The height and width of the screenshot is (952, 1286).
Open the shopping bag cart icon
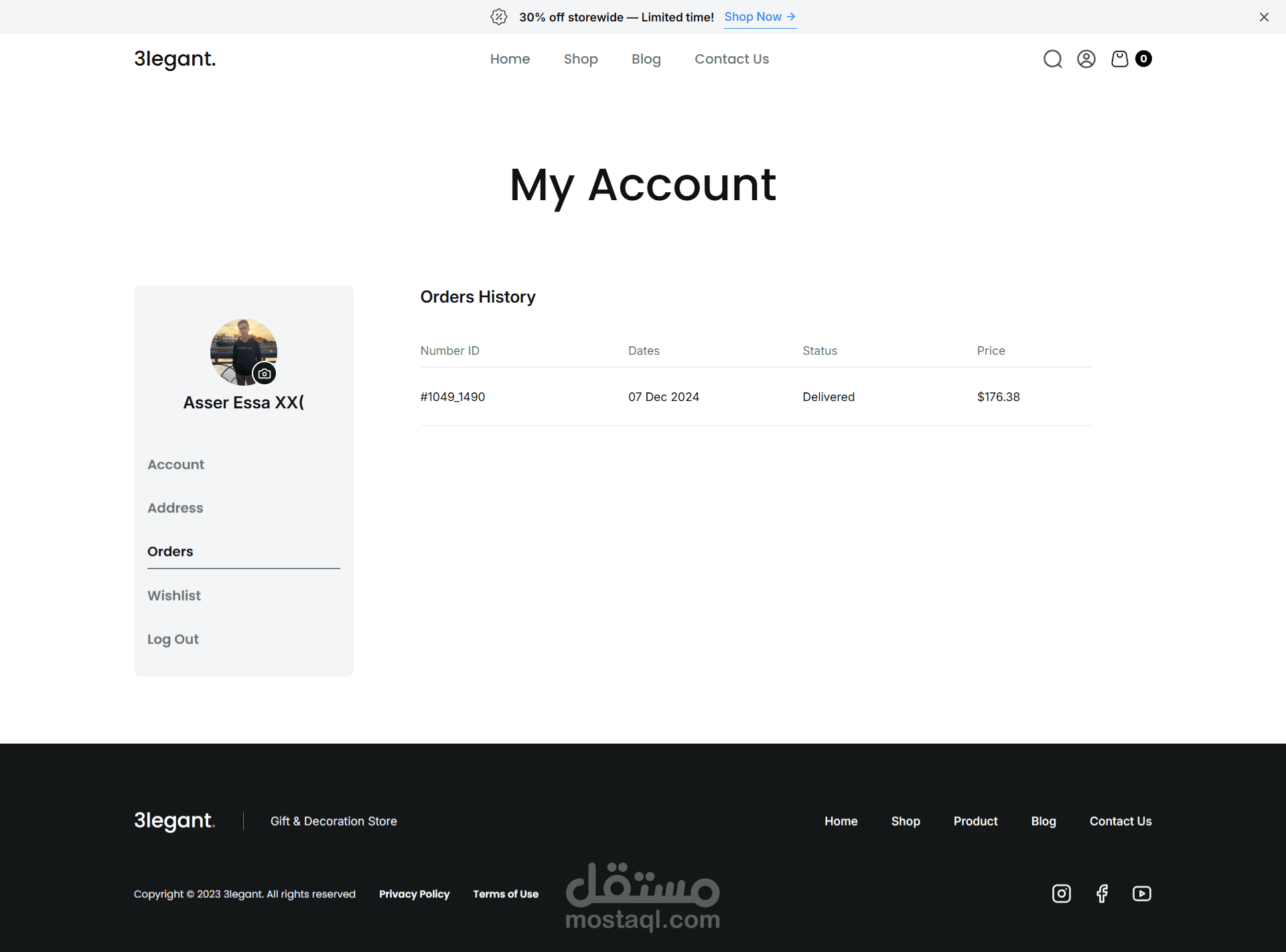pyautogui.click(x=1119, y=59)
